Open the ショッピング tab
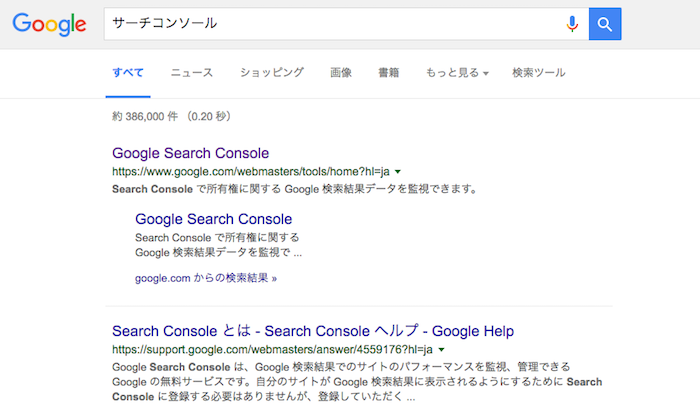 (271, 73)
